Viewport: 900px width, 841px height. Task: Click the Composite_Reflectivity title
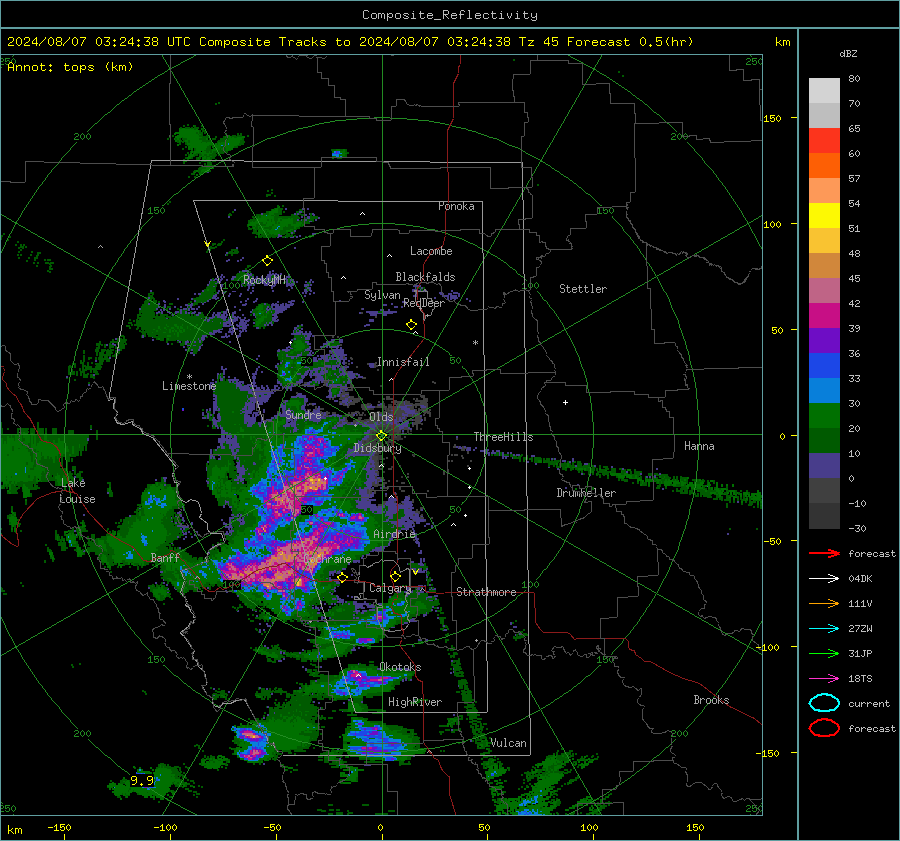pyautogui.click(x=450, y=15)
